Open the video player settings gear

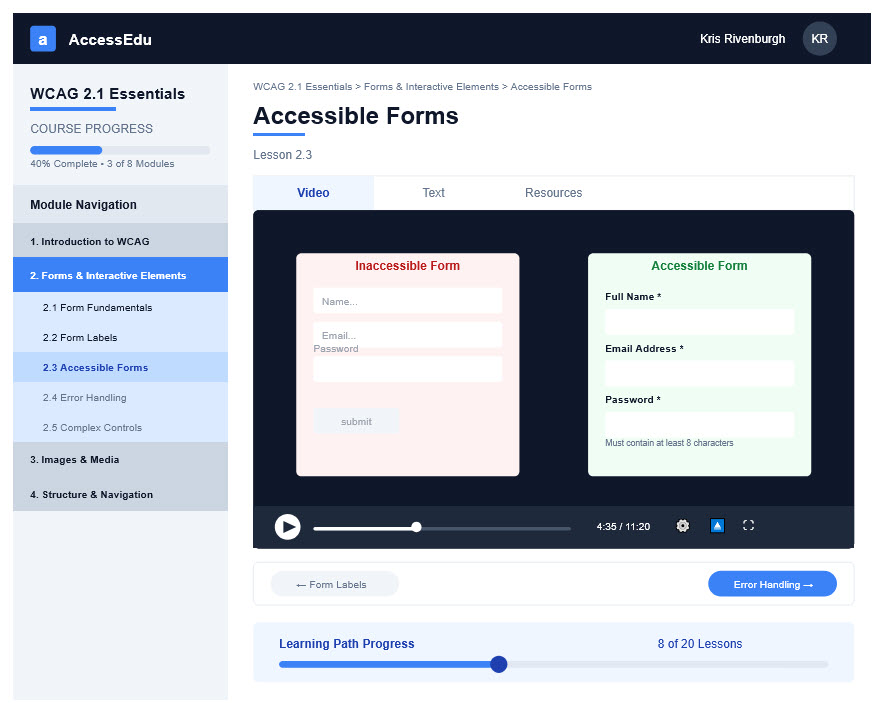[x=682, y=526]
